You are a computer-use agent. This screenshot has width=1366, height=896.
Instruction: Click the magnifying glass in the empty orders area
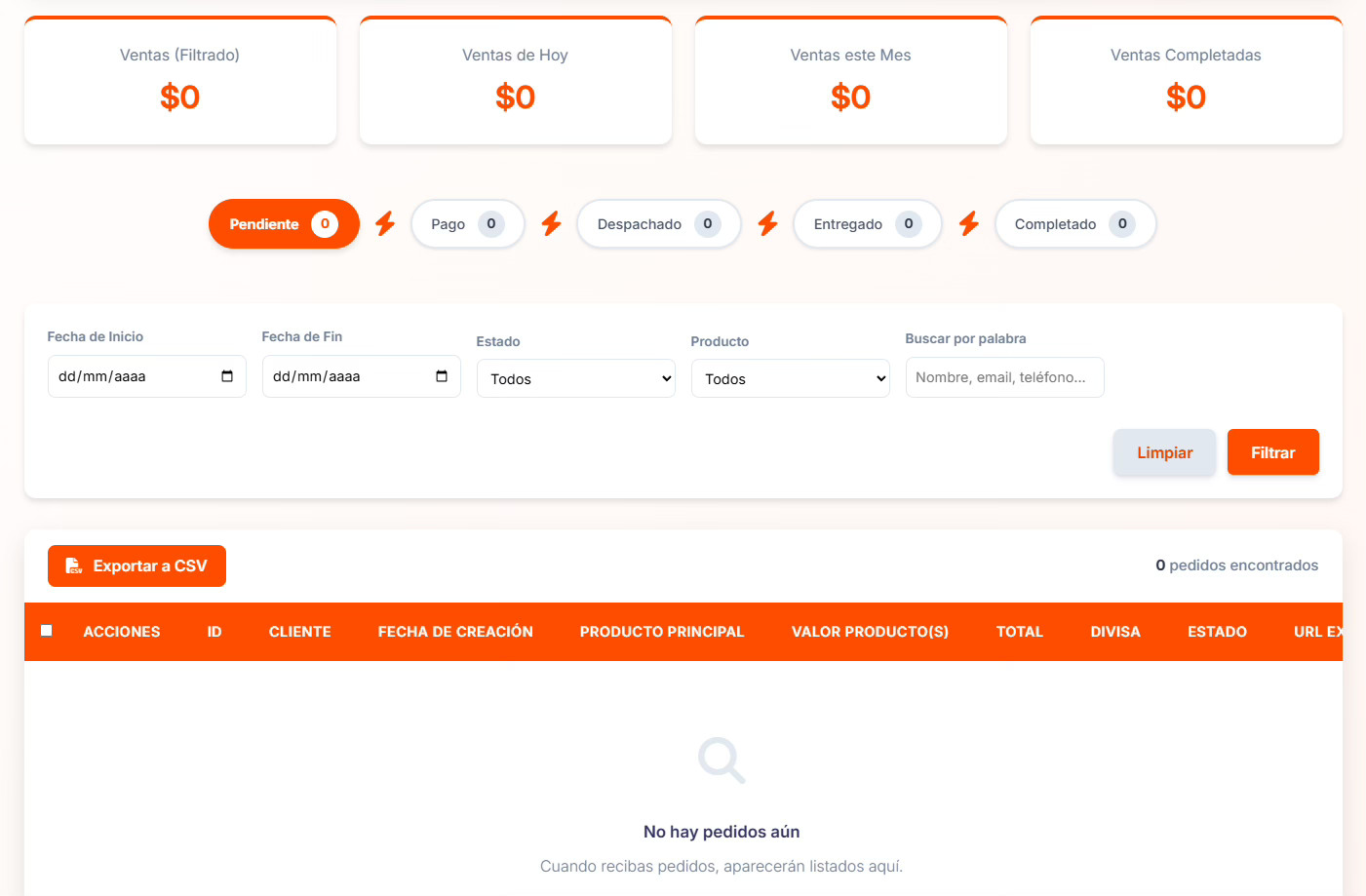click(721, 760)
